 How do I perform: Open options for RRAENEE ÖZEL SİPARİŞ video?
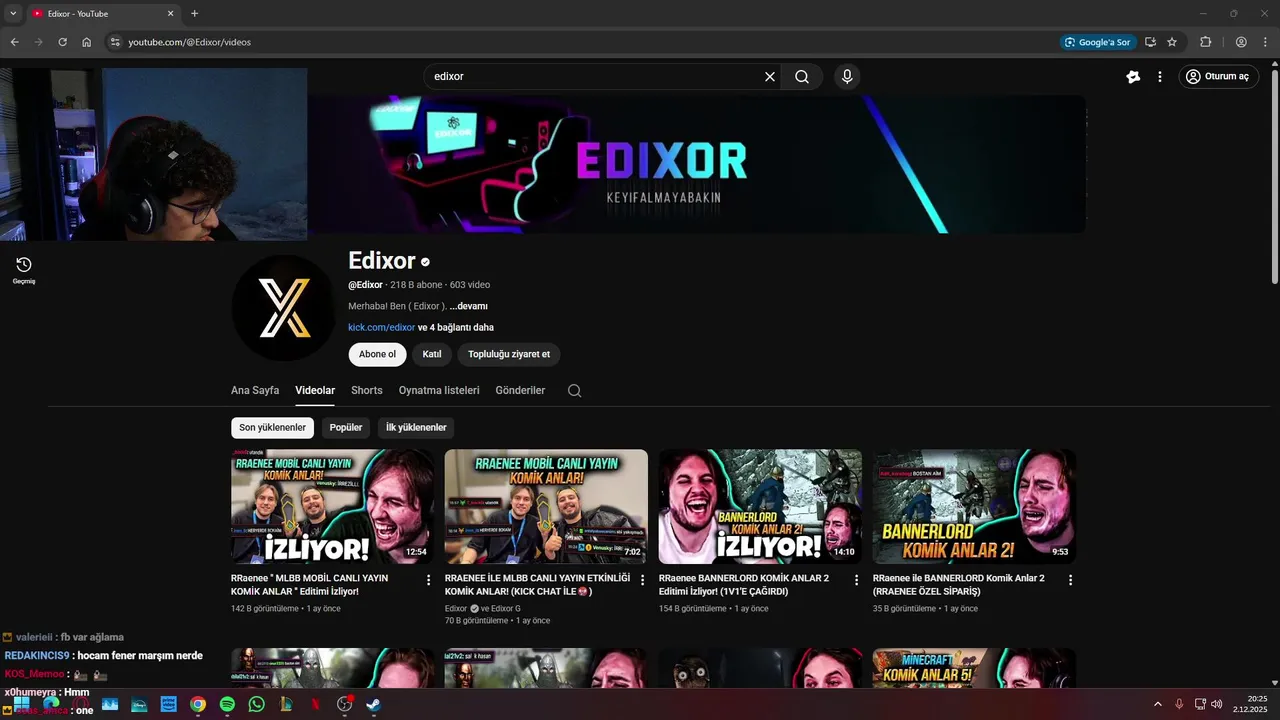(1071, 580)
